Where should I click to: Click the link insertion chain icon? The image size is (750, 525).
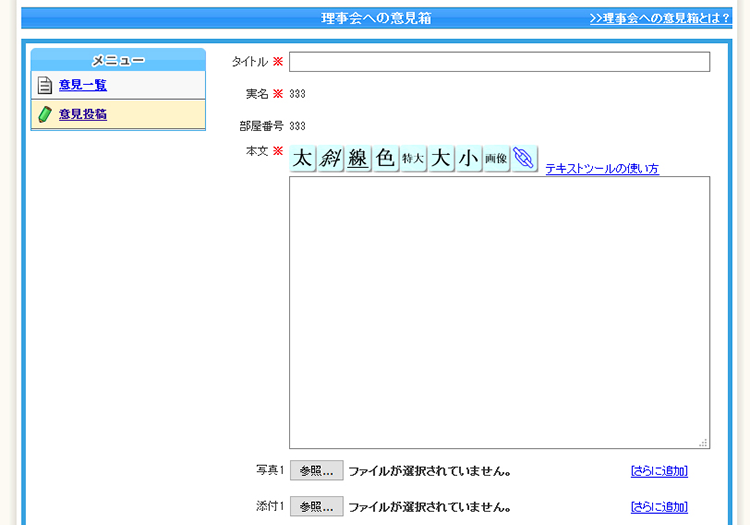coord(525,159)
